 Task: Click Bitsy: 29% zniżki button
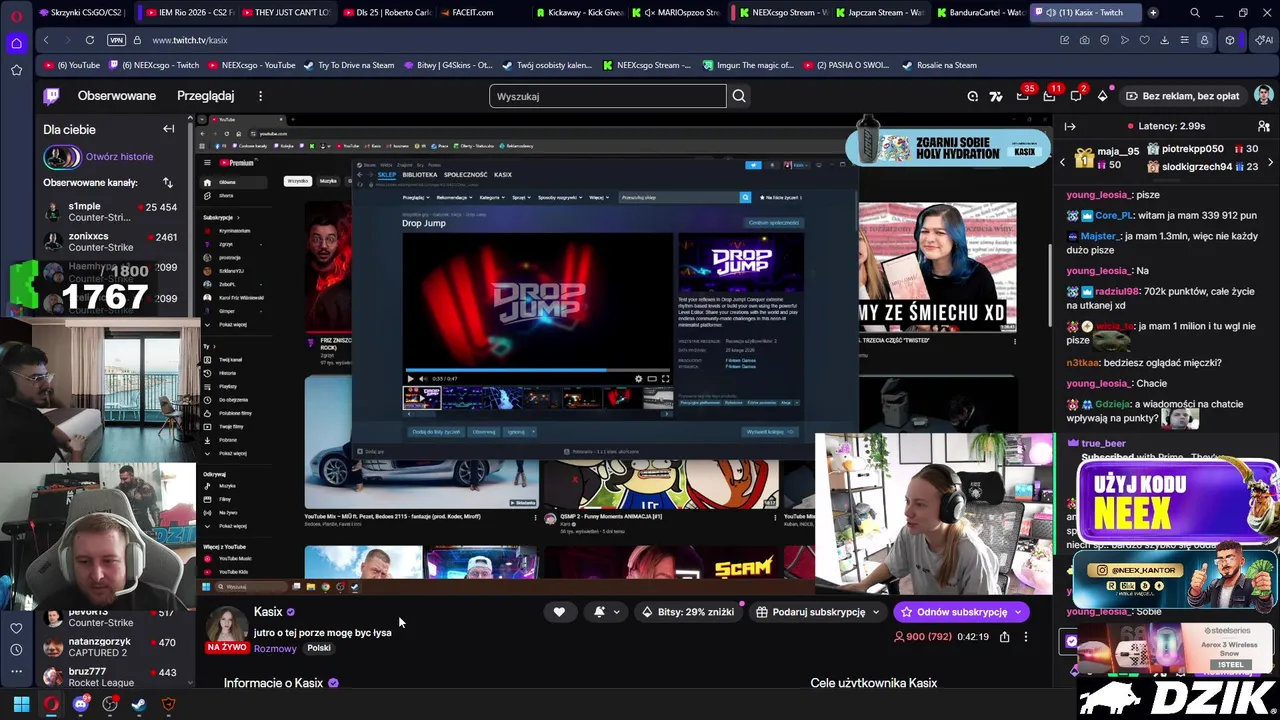click(687, 612)
